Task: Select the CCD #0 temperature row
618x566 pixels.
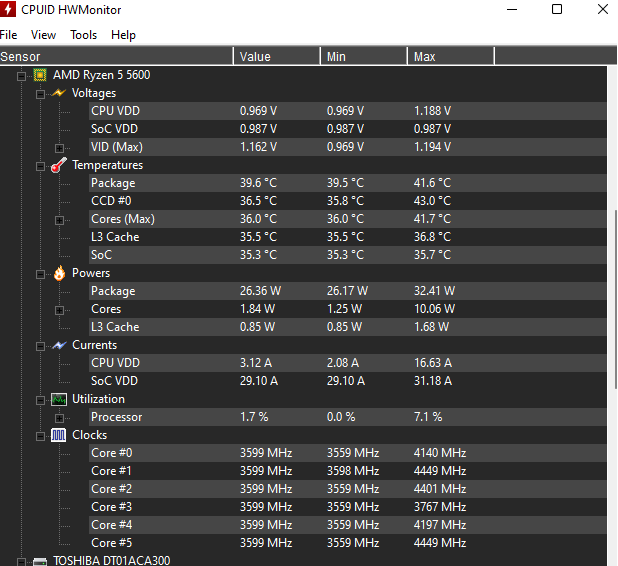Action: 348,201
